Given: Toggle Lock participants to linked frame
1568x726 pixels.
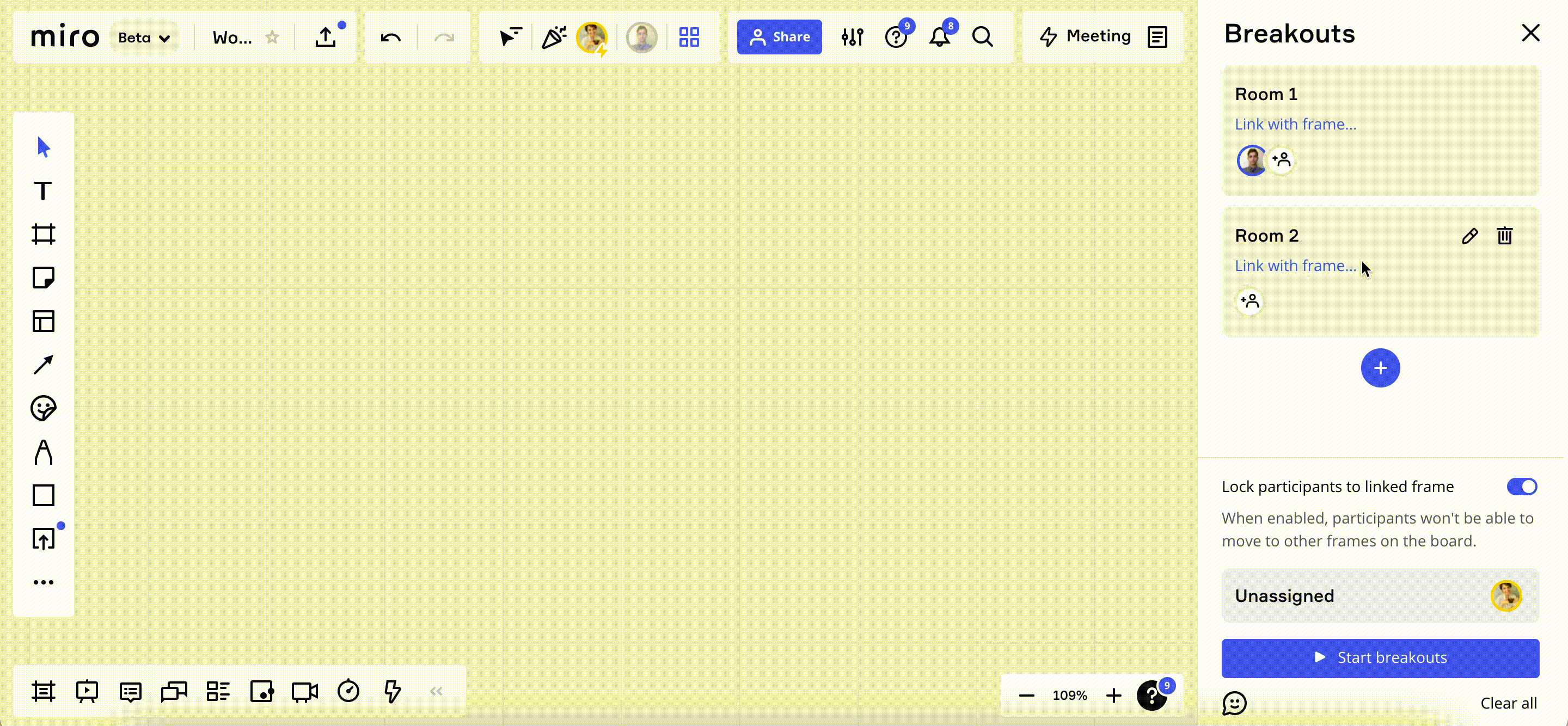Looking at the screenshot, I should [1521, 486].
